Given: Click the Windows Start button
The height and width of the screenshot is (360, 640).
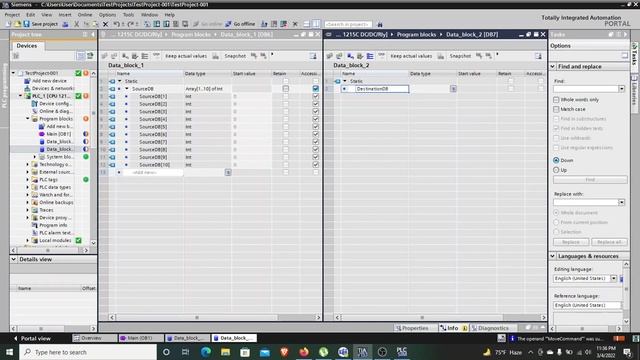Looking at the screenshot, I should (x=9, y=352).
